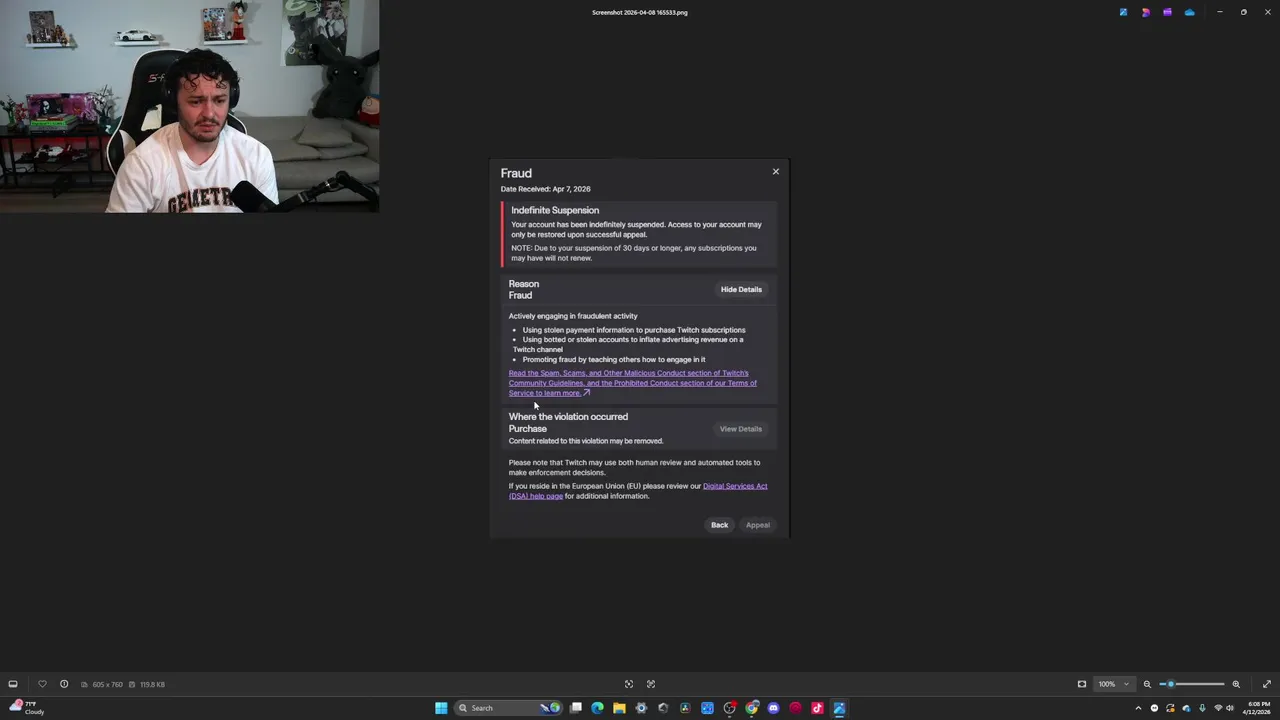Open Settings gear on the taskbar
The width and height of the screenshot is (1280, 720).
tap(642, 708)
